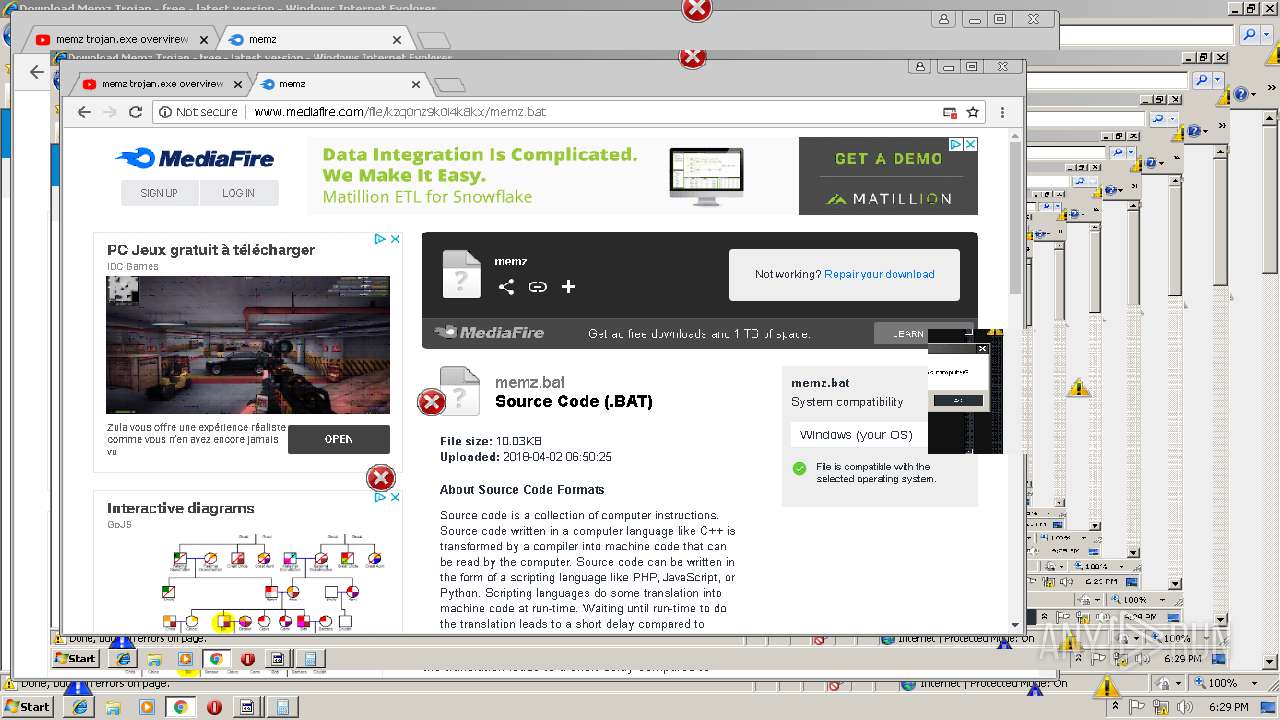The image size is (1280, 720).
Task: Click 'About Source Code Formats' heading
Action: pyautogui.click(x=522, y=490)
